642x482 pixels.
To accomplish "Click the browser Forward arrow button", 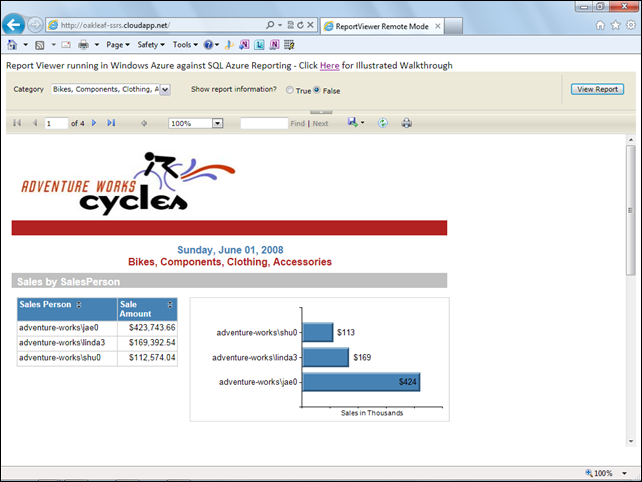I will pos(36,25).
